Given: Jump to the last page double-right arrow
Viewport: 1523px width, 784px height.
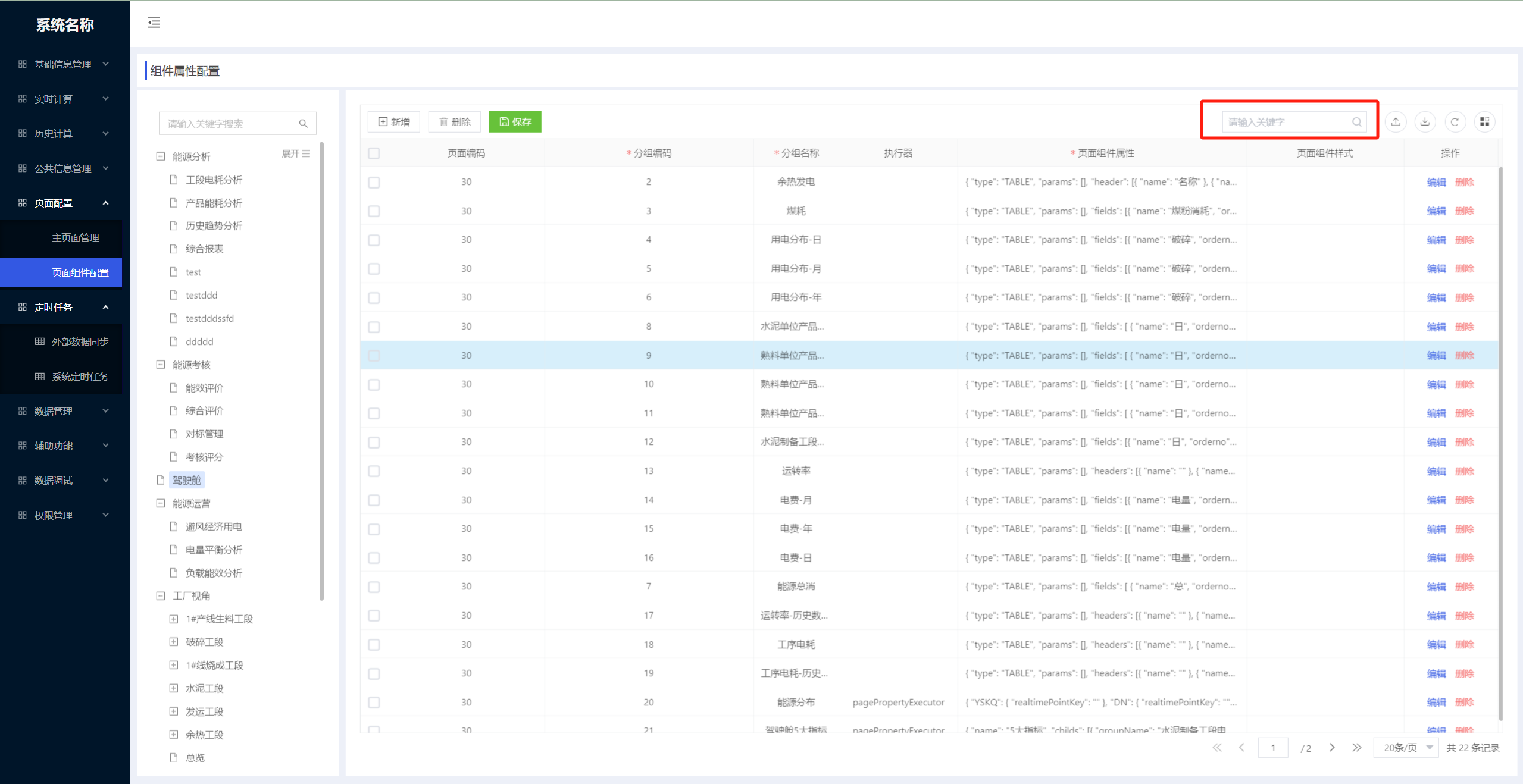Looking at the screenshot, I should [x=1356, y=748].
